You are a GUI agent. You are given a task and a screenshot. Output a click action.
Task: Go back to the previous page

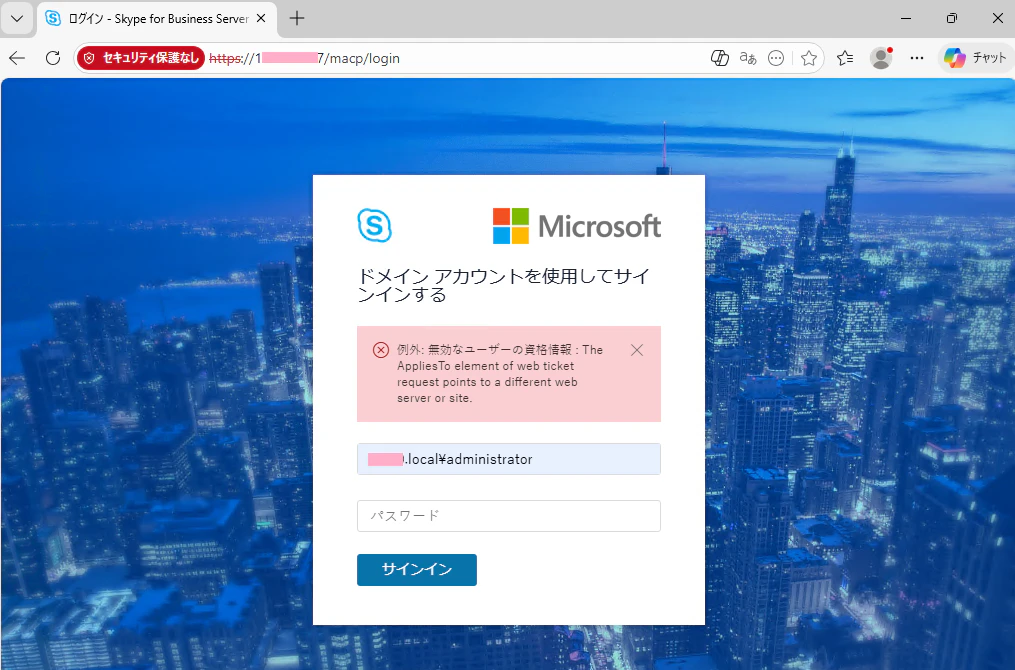(17, 58)
